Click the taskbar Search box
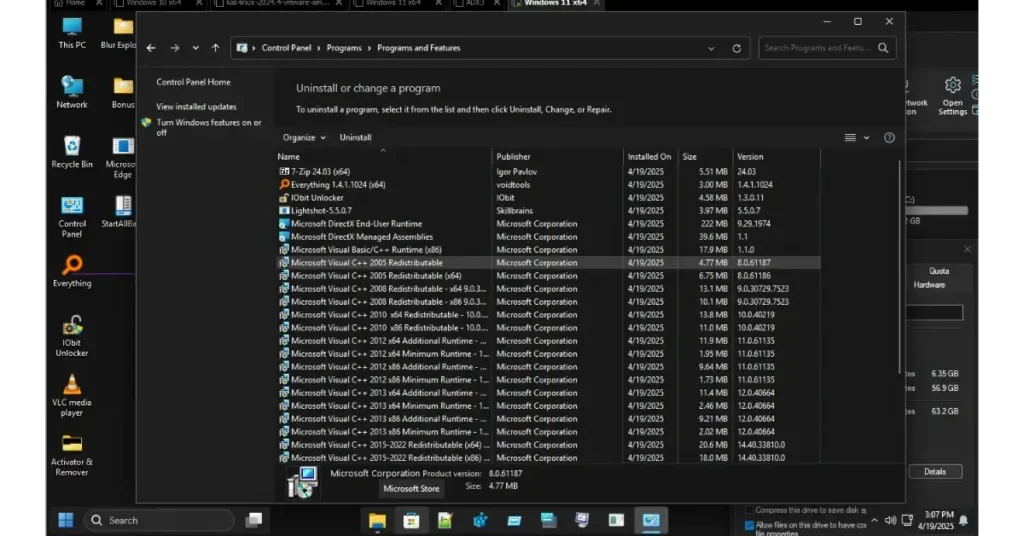 159,520
